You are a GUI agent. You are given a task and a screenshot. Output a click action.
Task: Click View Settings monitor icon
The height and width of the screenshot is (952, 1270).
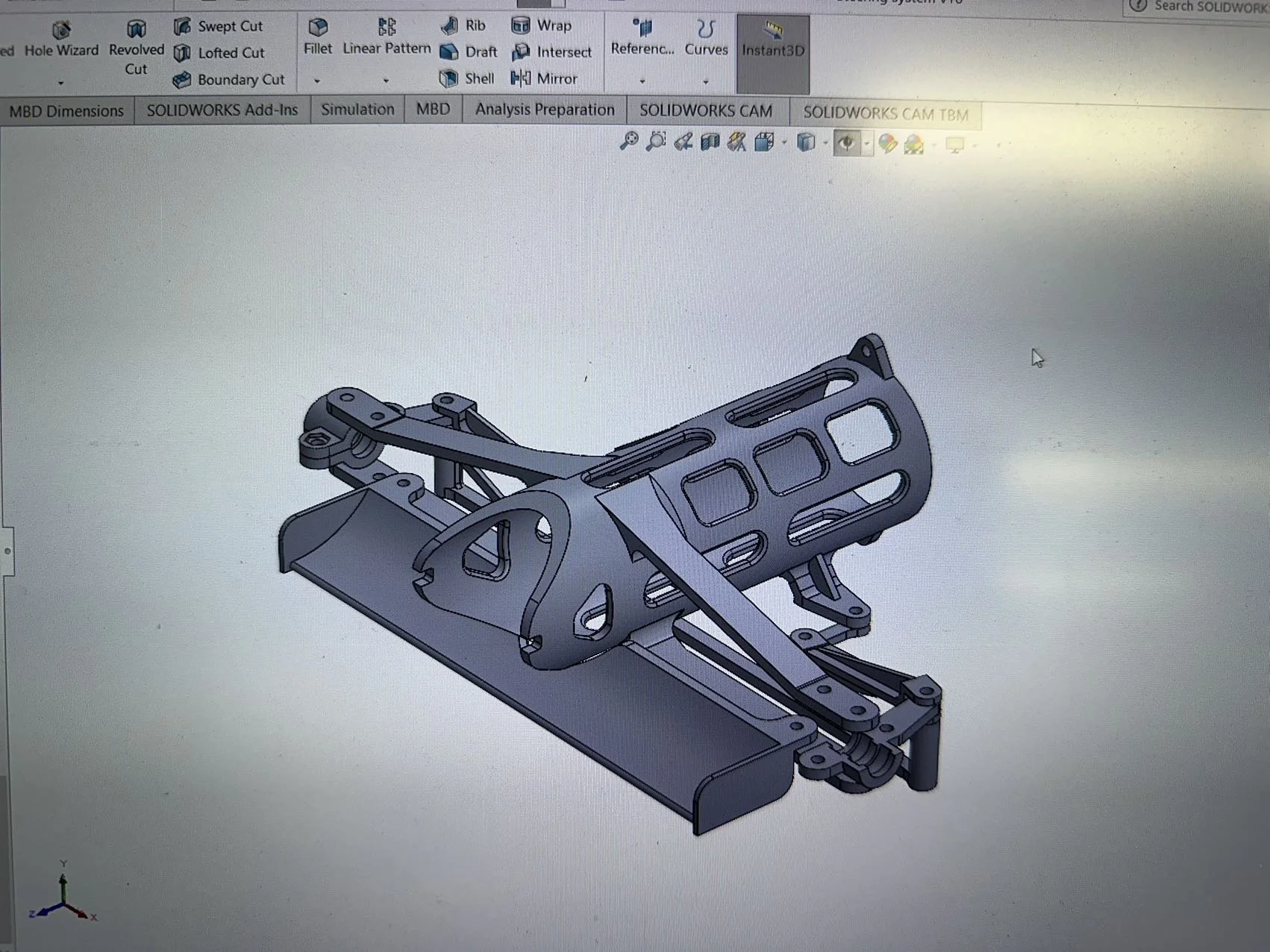pyautogui.click(x=954, y=145)
